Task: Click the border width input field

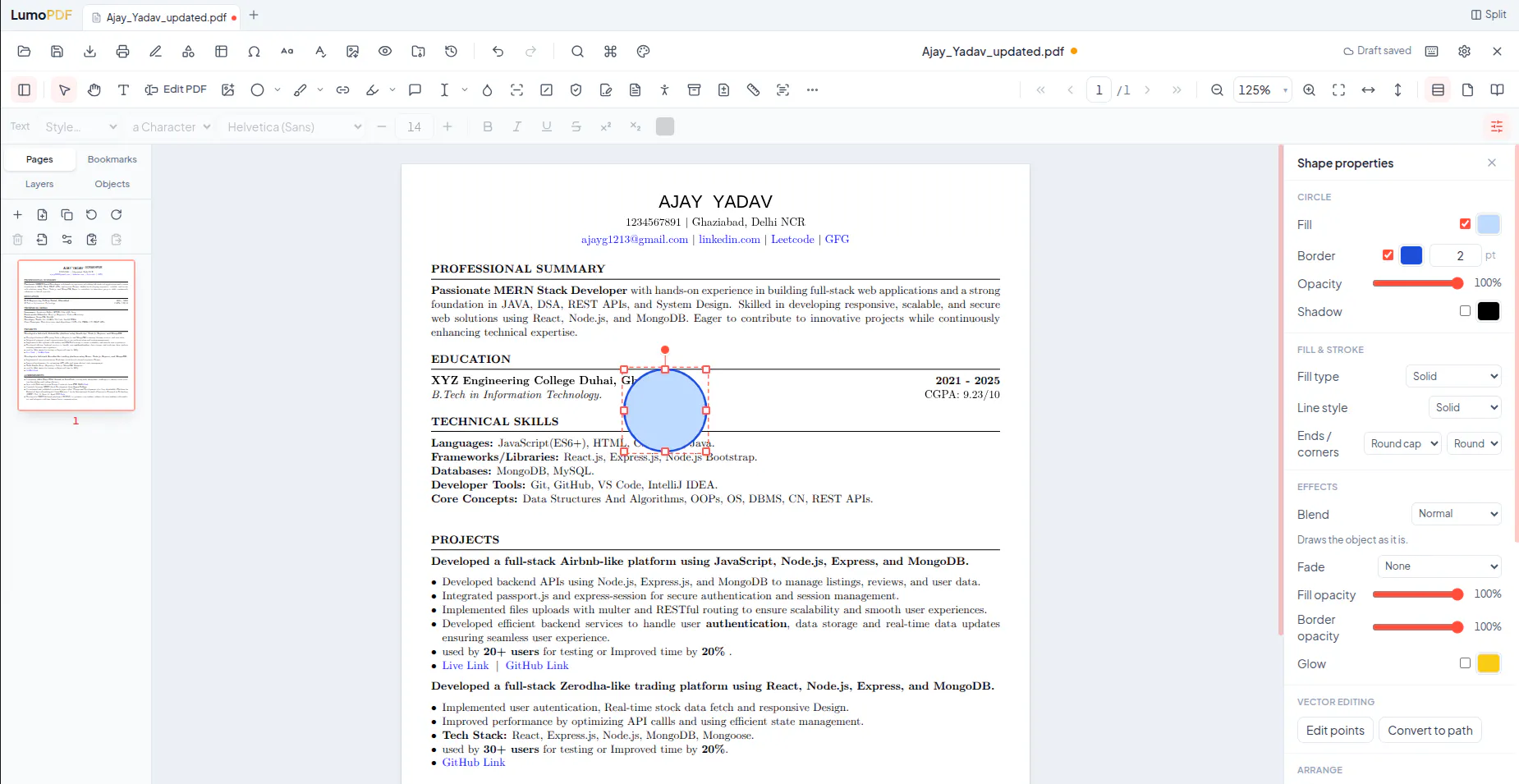Action: pos(1456,255)
